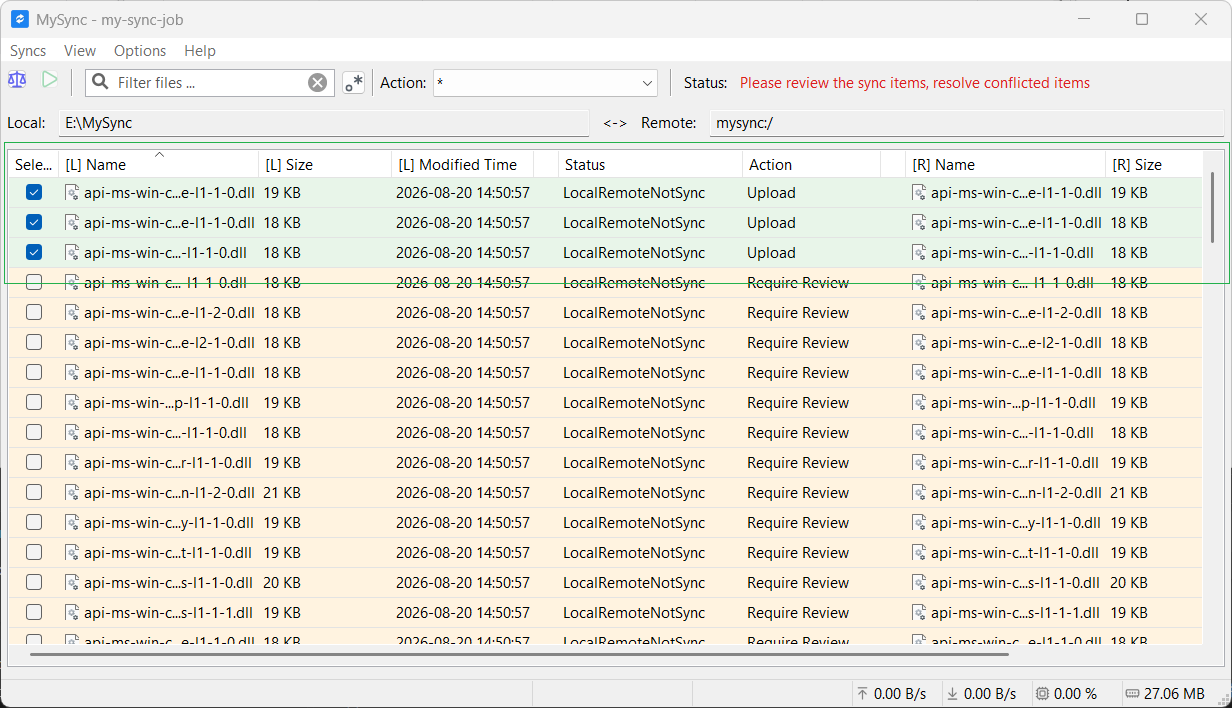Click the local file icon of ...r-l1-1-0.dll

click(x=72, y=463)
